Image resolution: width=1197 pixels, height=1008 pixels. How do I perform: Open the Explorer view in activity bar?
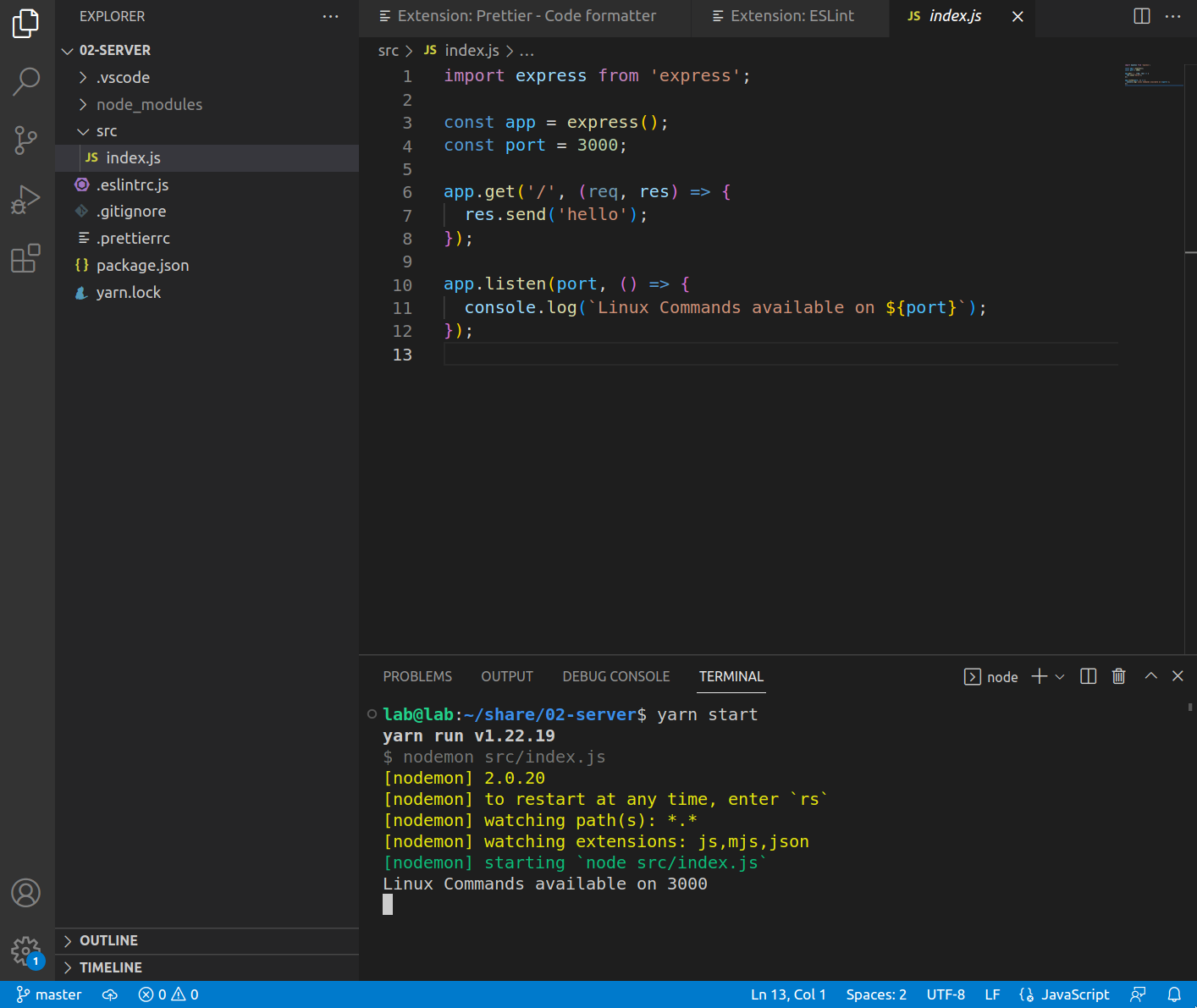[x=26, y=23]
